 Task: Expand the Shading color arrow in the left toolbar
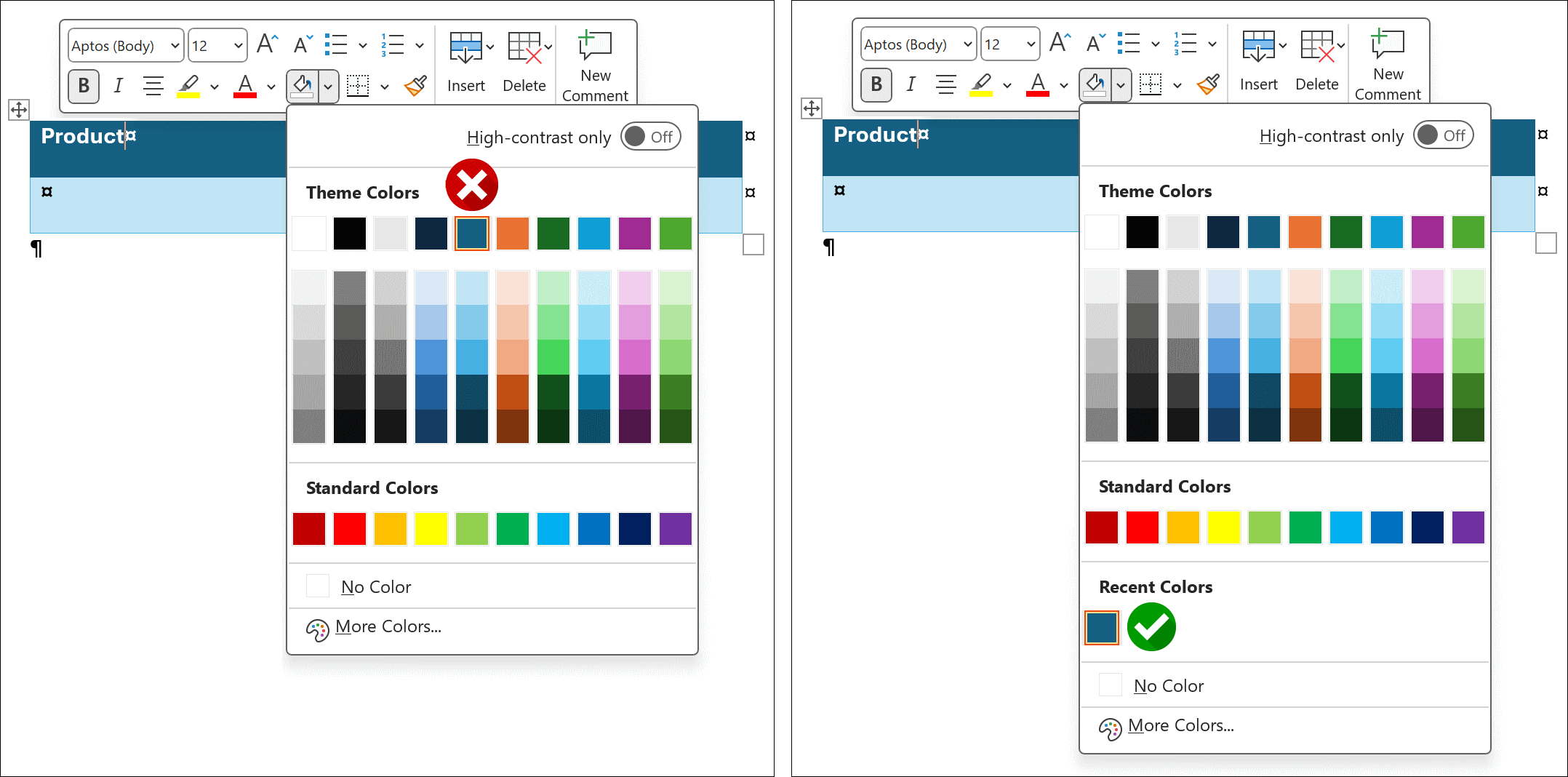(x=328, y=86)
